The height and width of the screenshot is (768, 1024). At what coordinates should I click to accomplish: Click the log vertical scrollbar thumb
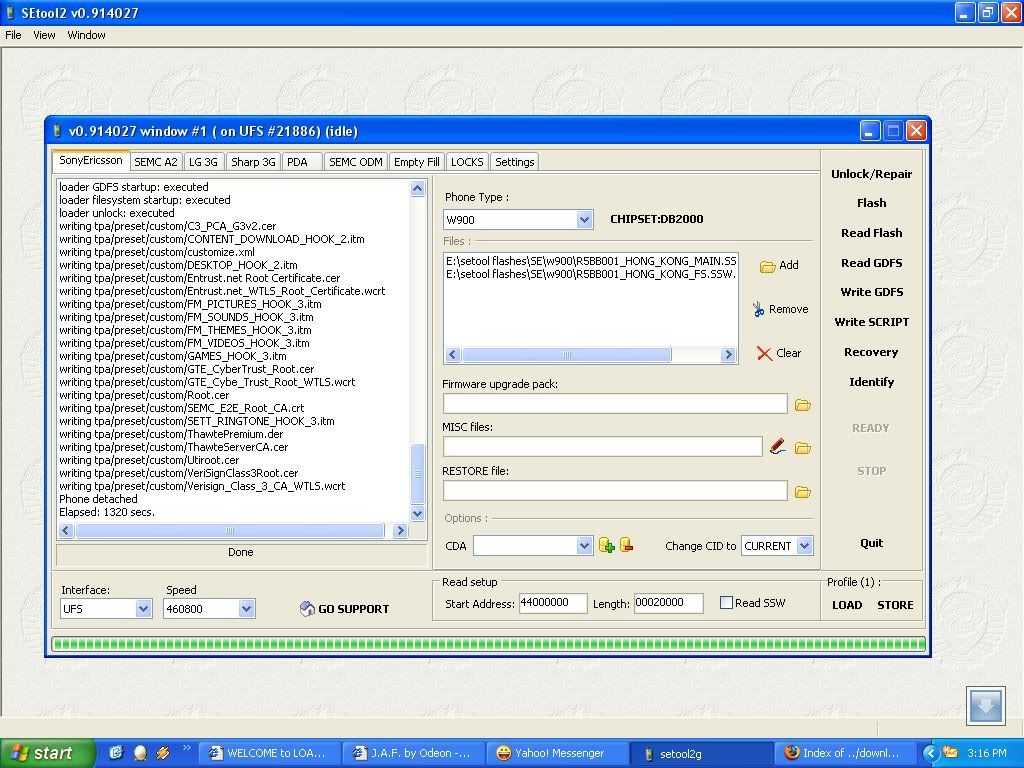pyautogui.click(x=417, y=473)
